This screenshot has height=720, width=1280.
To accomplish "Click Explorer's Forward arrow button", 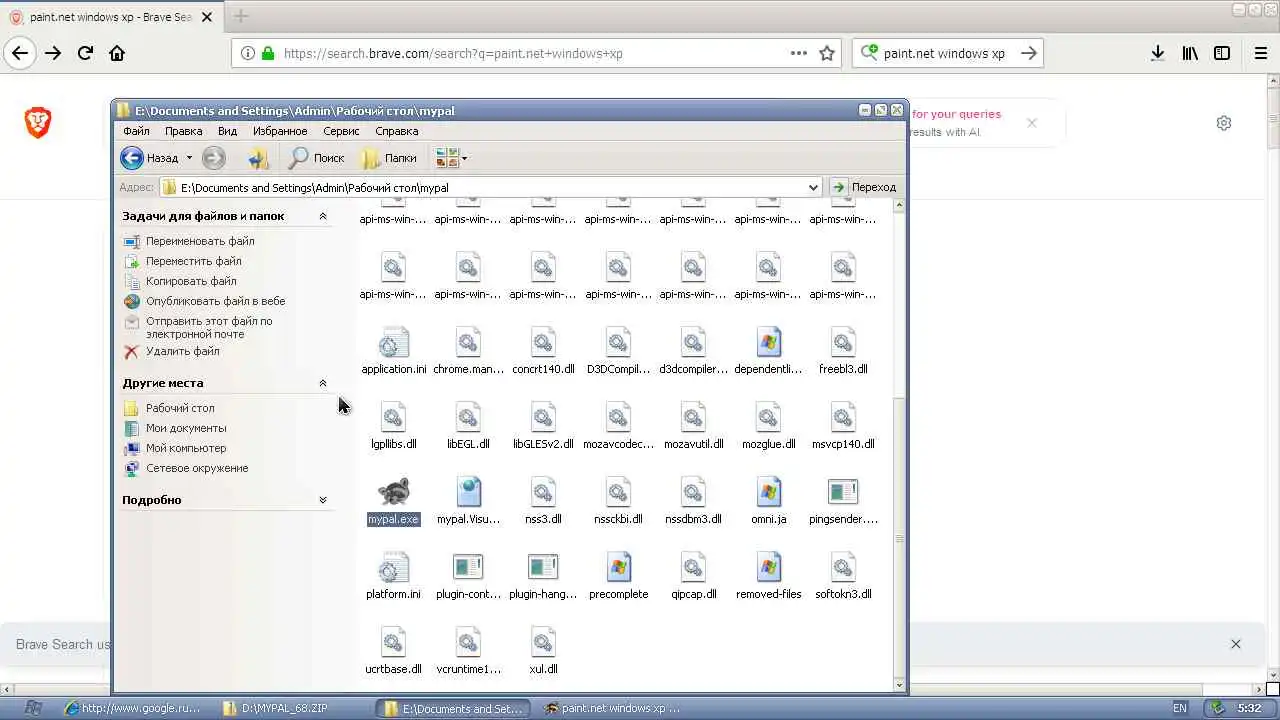I will 213,158.
